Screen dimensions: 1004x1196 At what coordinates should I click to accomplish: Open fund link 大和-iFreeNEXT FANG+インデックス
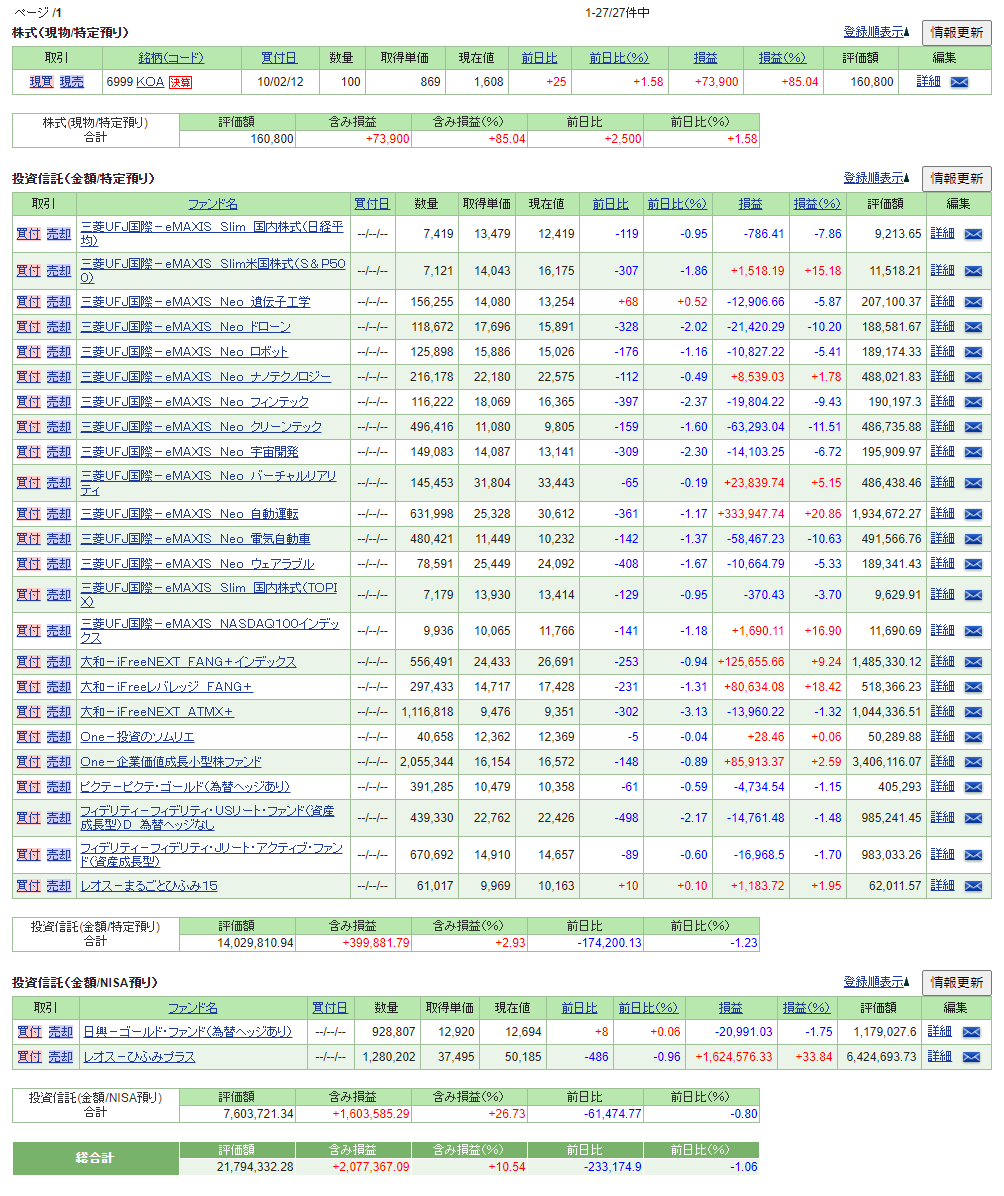(188, 662)
